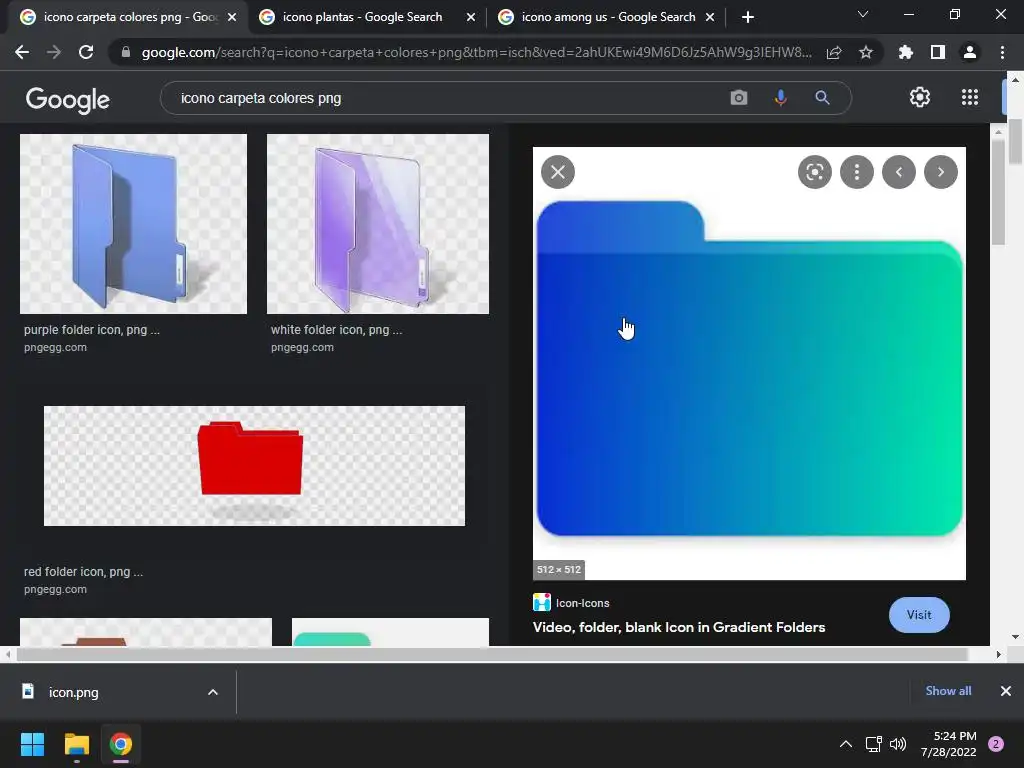This screenshot has width=1024, height=768.
Task: Toggle the Chrome side panel
Action: coord(938,52)
